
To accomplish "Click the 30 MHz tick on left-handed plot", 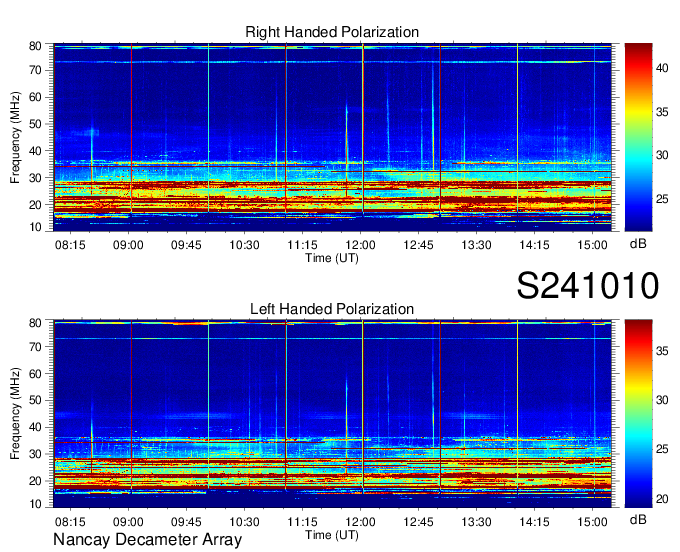I will (x=35, y=454).
